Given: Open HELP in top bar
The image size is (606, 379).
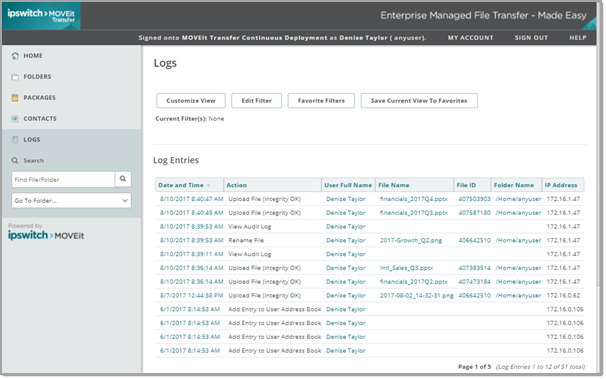Looking at the screenshot, I should [578, 38].
